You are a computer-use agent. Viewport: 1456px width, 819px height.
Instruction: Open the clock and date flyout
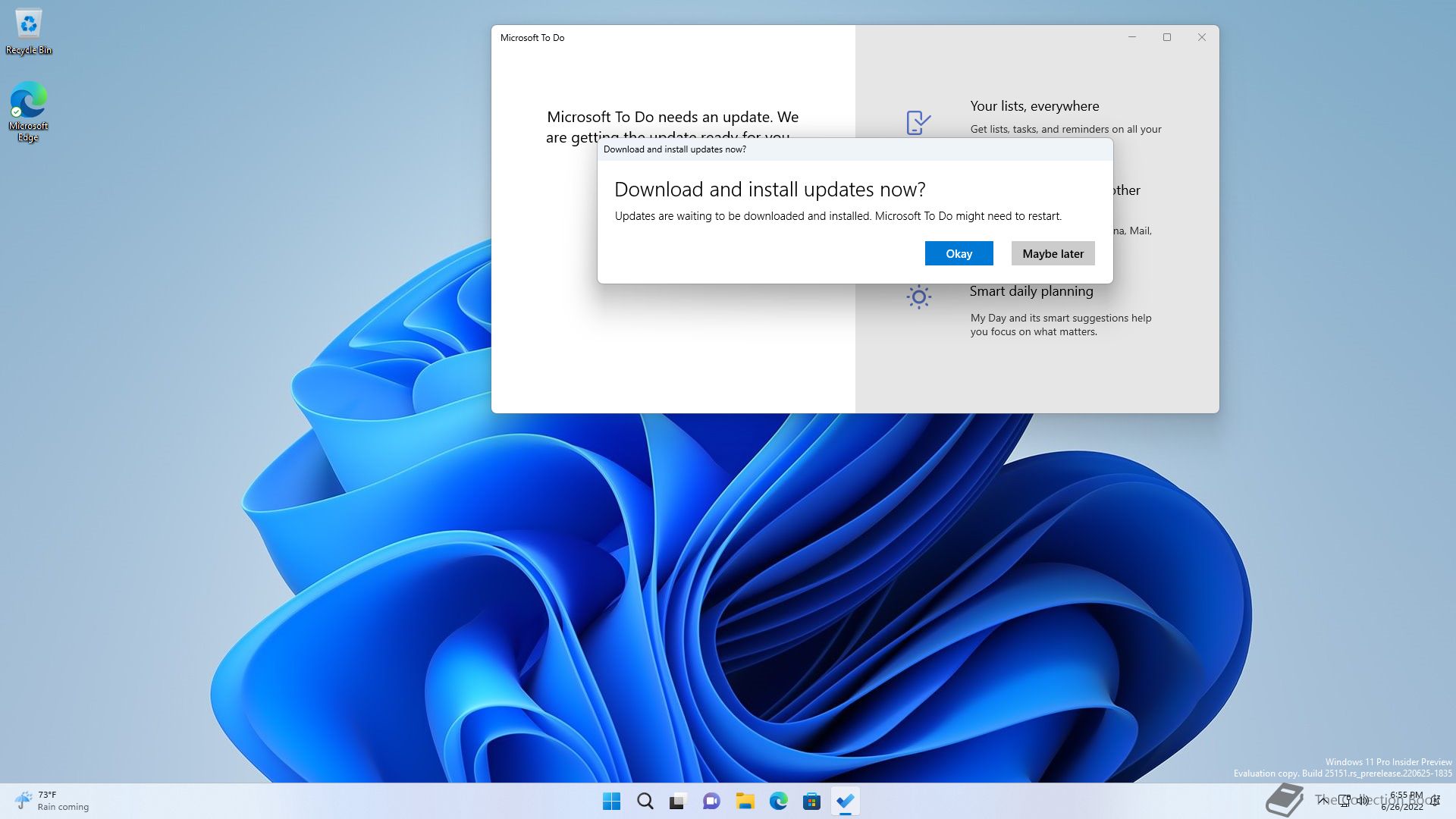pos(1403,801)
